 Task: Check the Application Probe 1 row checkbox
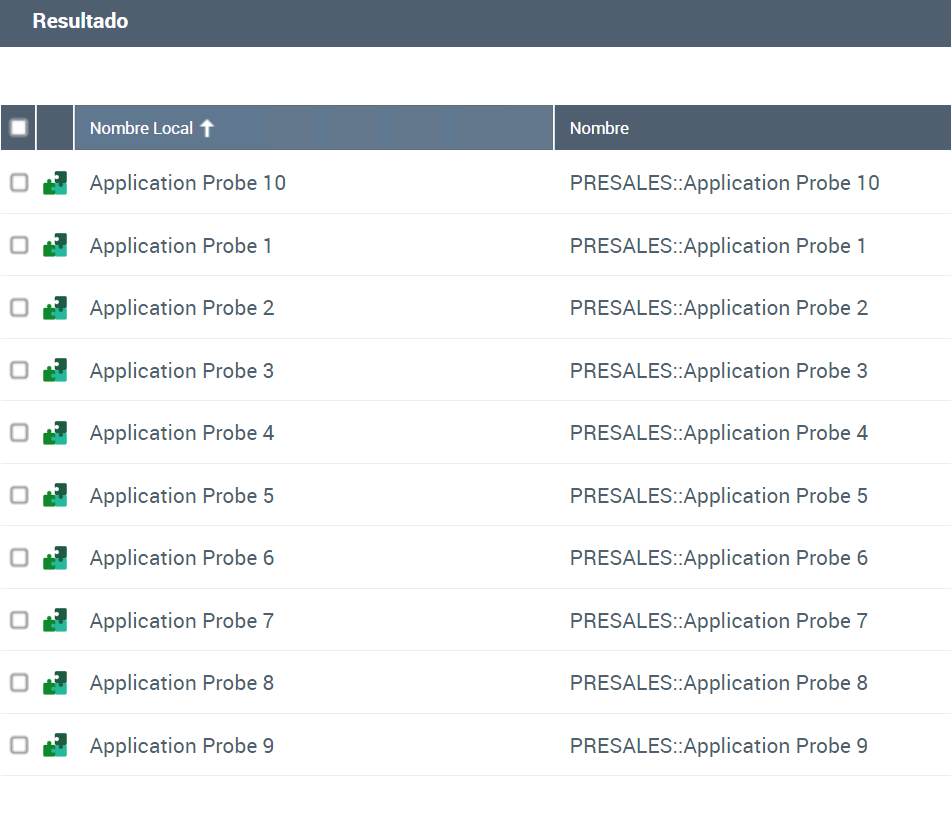click(19, 245)
